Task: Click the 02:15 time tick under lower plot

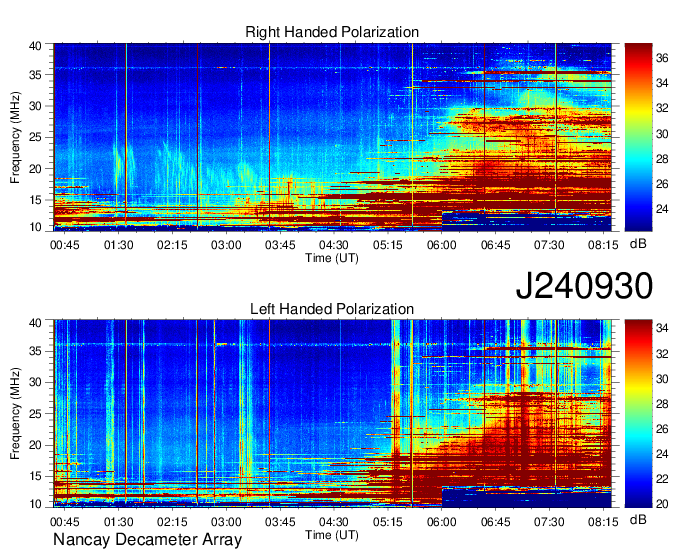Action: tap(172, 522)
